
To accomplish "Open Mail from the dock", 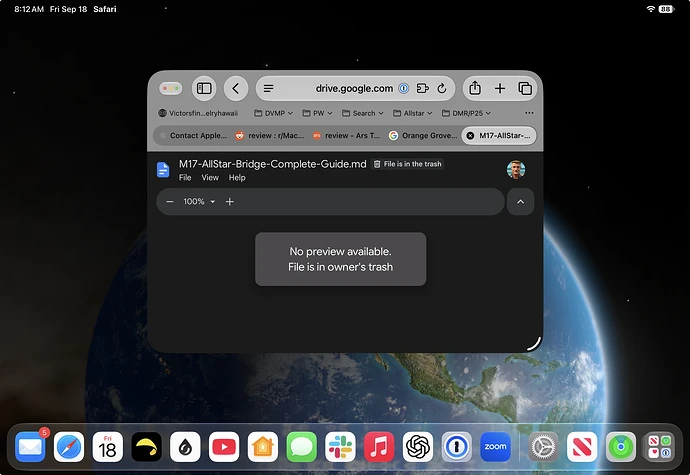I will click(x=30, y=447).
